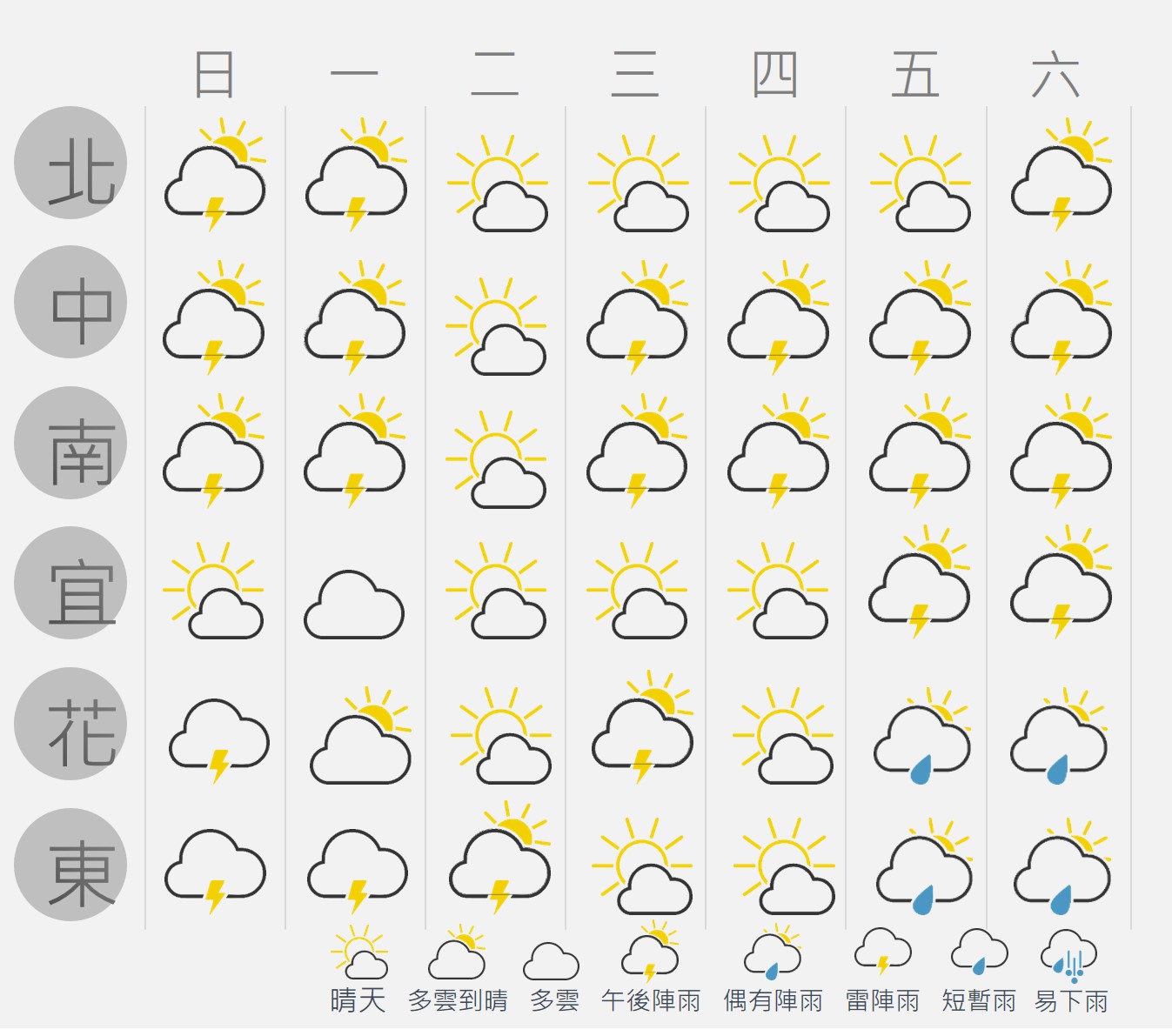Click the 四 day column header
Viewport: 1172px width, 1036px height.
pyautogui.click(x=775, y=74)
